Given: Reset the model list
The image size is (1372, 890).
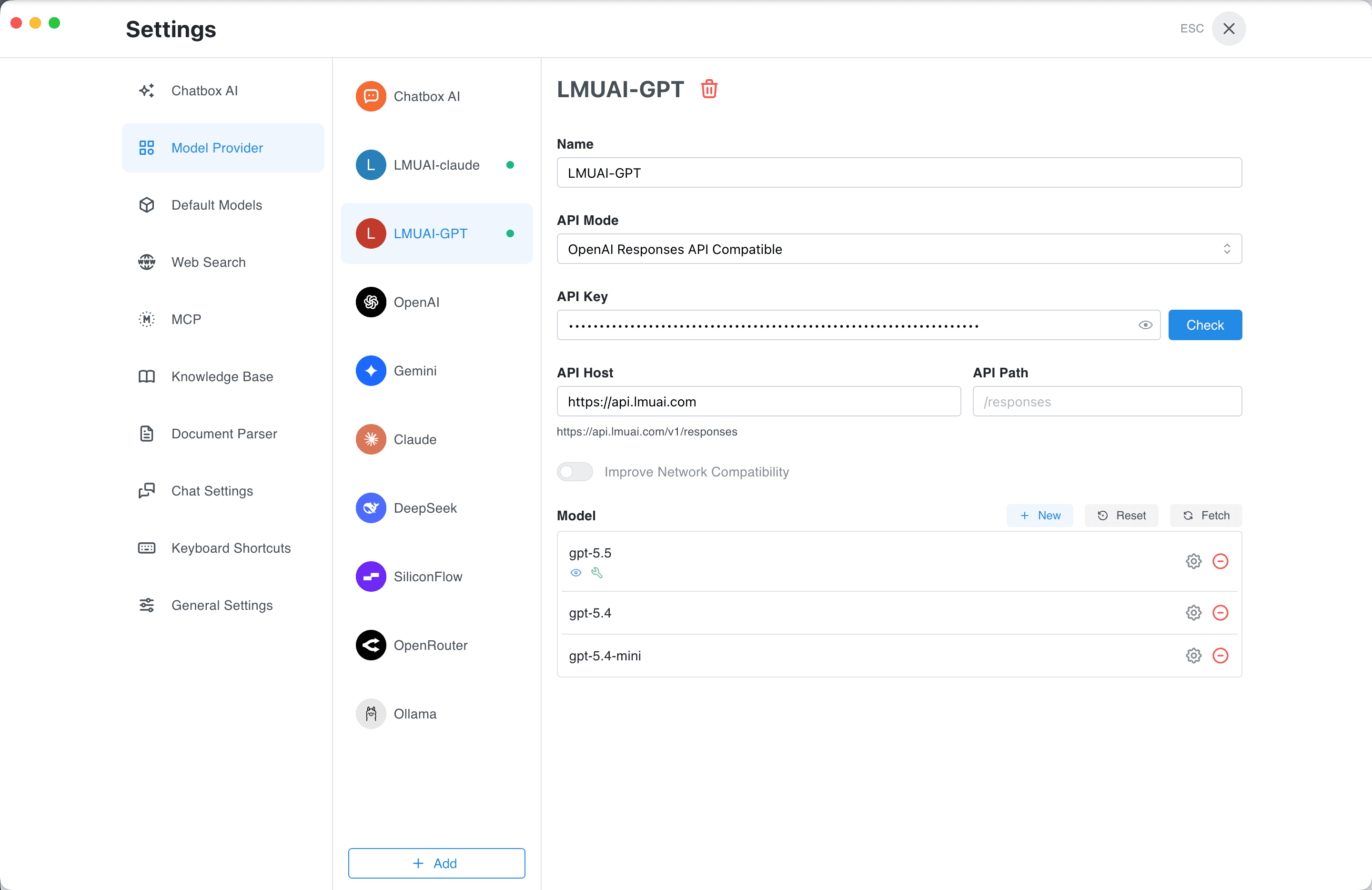Looking at the screenshot, I should [x=1120, y=516].
